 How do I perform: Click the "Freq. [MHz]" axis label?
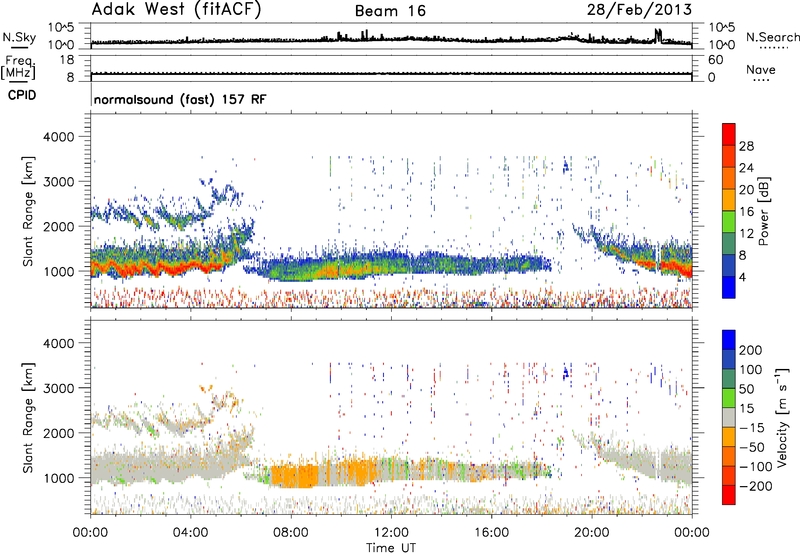pyautogui.click(x=18, y=67)
